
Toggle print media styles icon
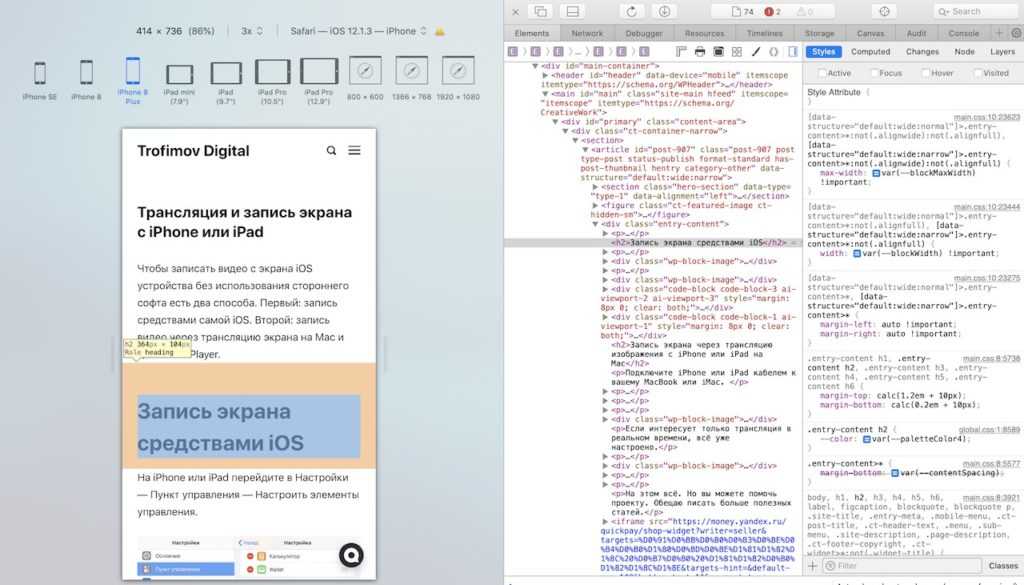[x=699, y=51]
